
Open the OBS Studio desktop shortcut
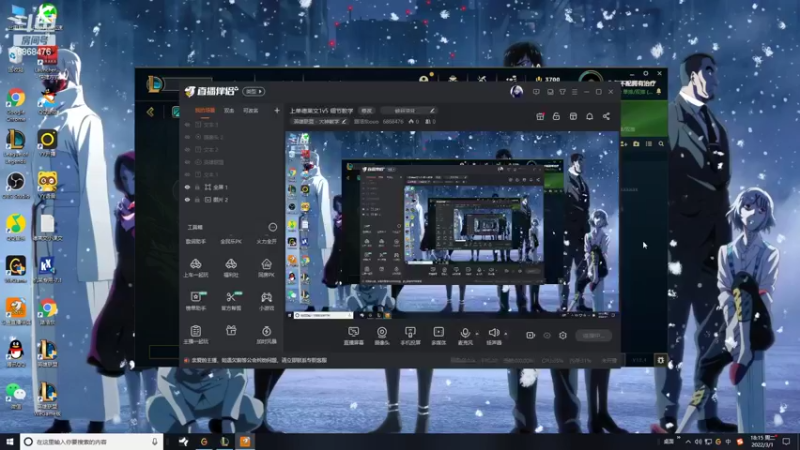point(16,185)
